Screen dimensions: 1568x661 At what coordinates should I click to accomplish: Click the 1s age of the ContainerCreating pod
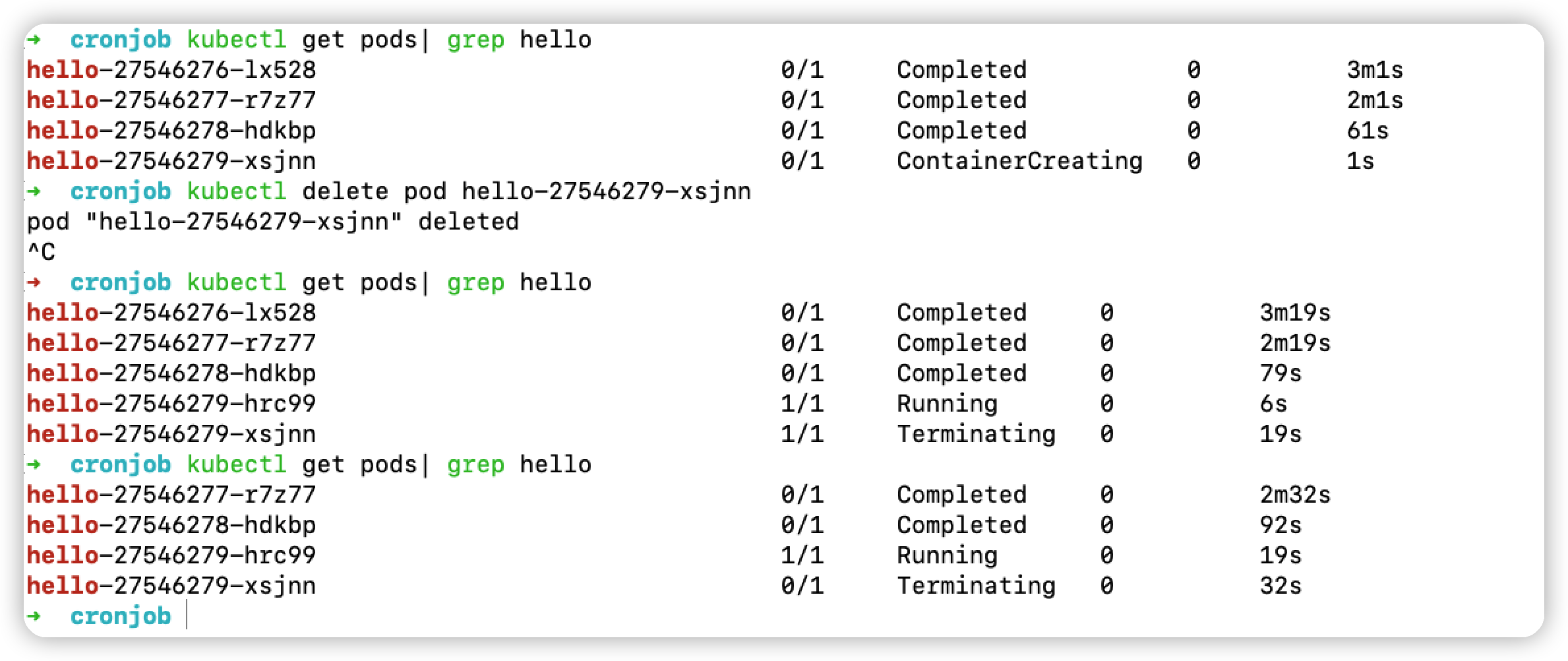1360,162
